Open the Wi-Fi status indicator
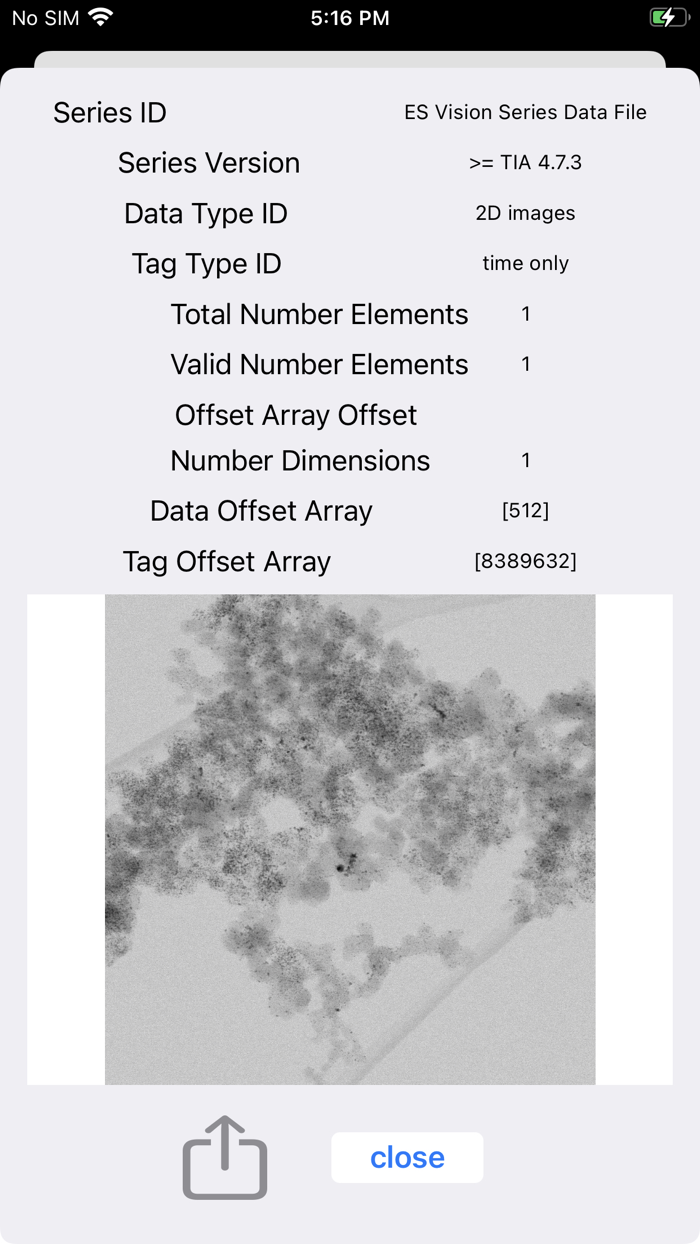 97,17
